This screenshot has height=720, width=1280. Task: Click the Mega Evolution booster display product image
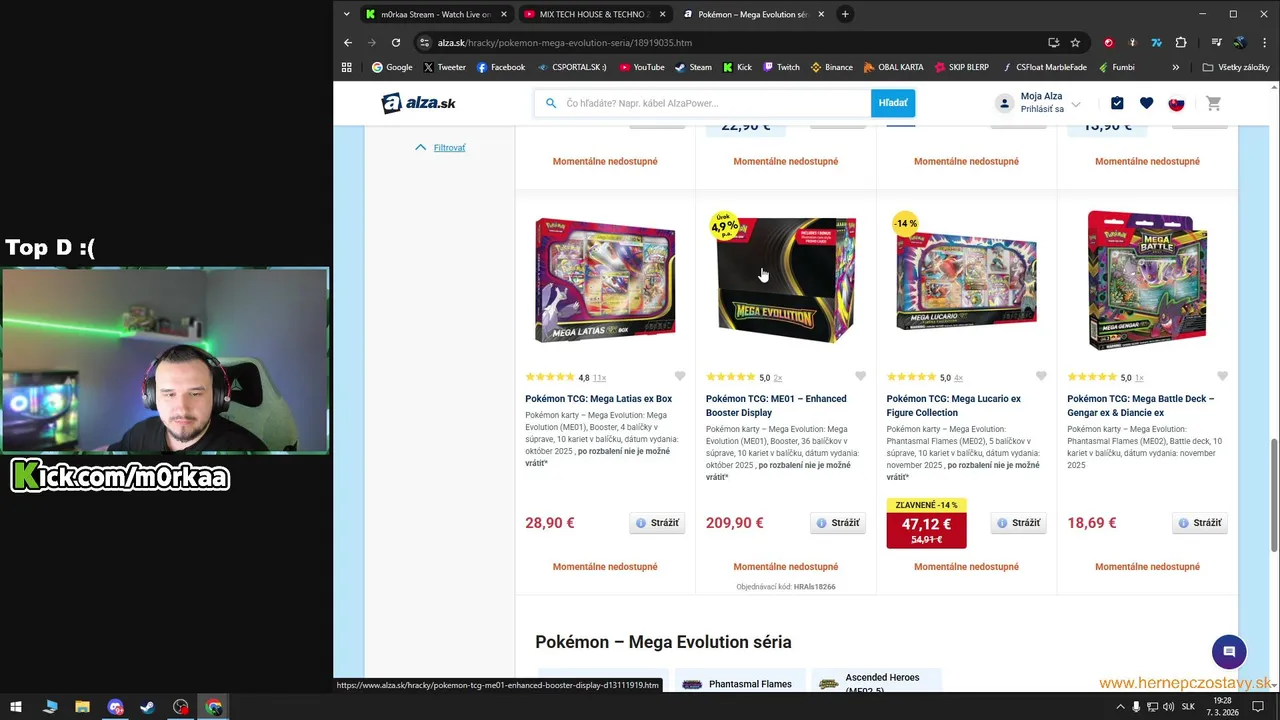pos(786,280)
